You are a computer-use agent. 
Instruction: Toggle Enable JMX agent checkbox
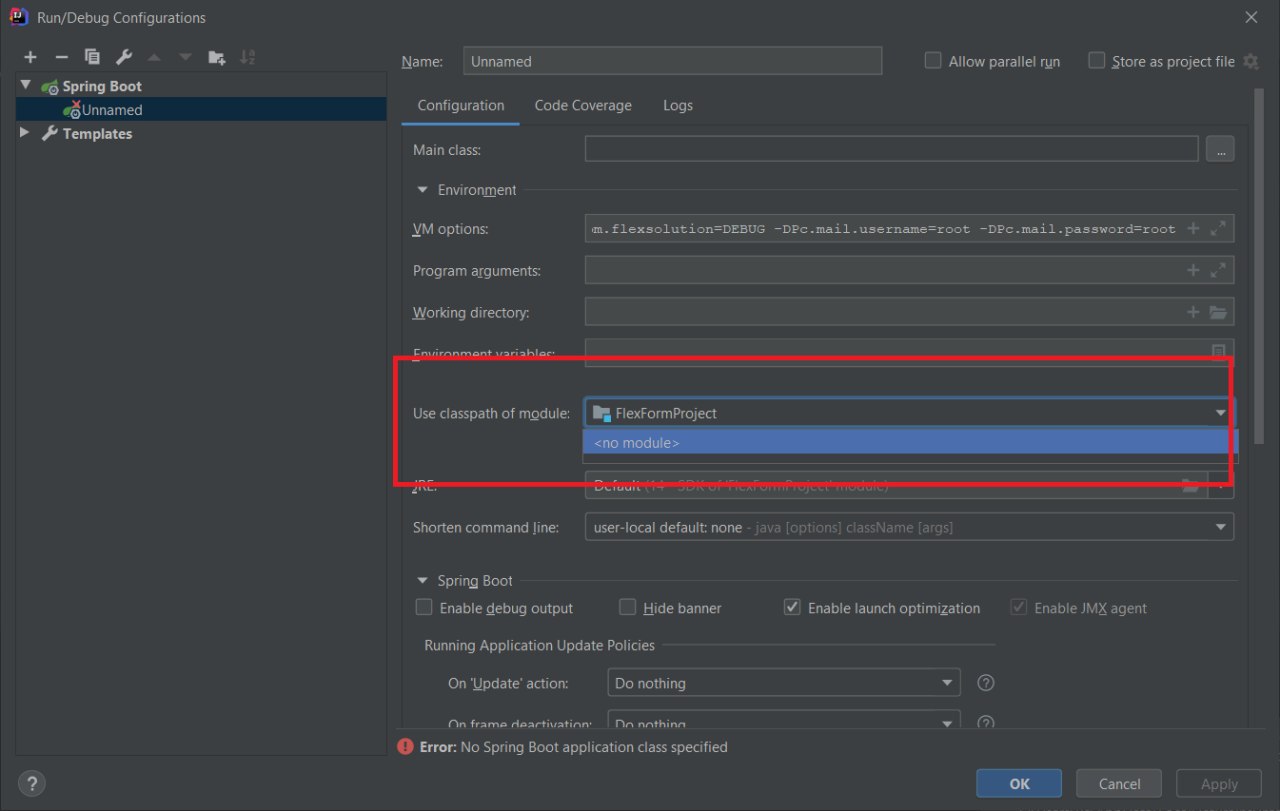pyautogui.click(x=1018, y=607)
